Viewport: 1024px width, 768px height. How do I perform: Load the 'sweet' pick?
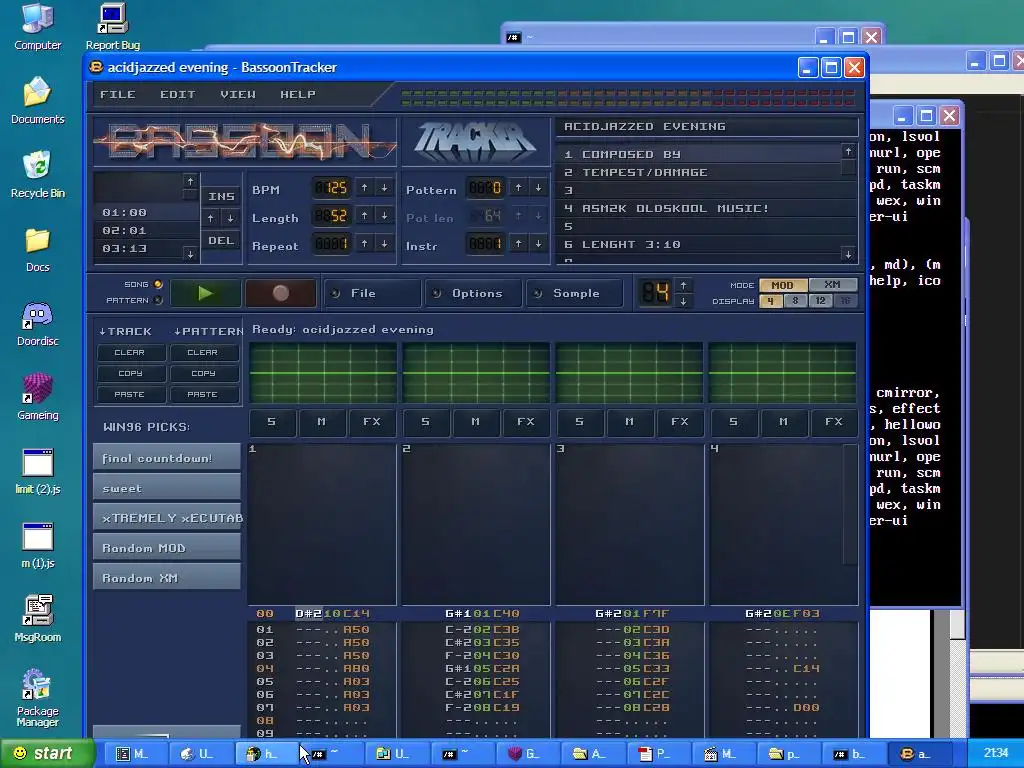pos(167,488)
